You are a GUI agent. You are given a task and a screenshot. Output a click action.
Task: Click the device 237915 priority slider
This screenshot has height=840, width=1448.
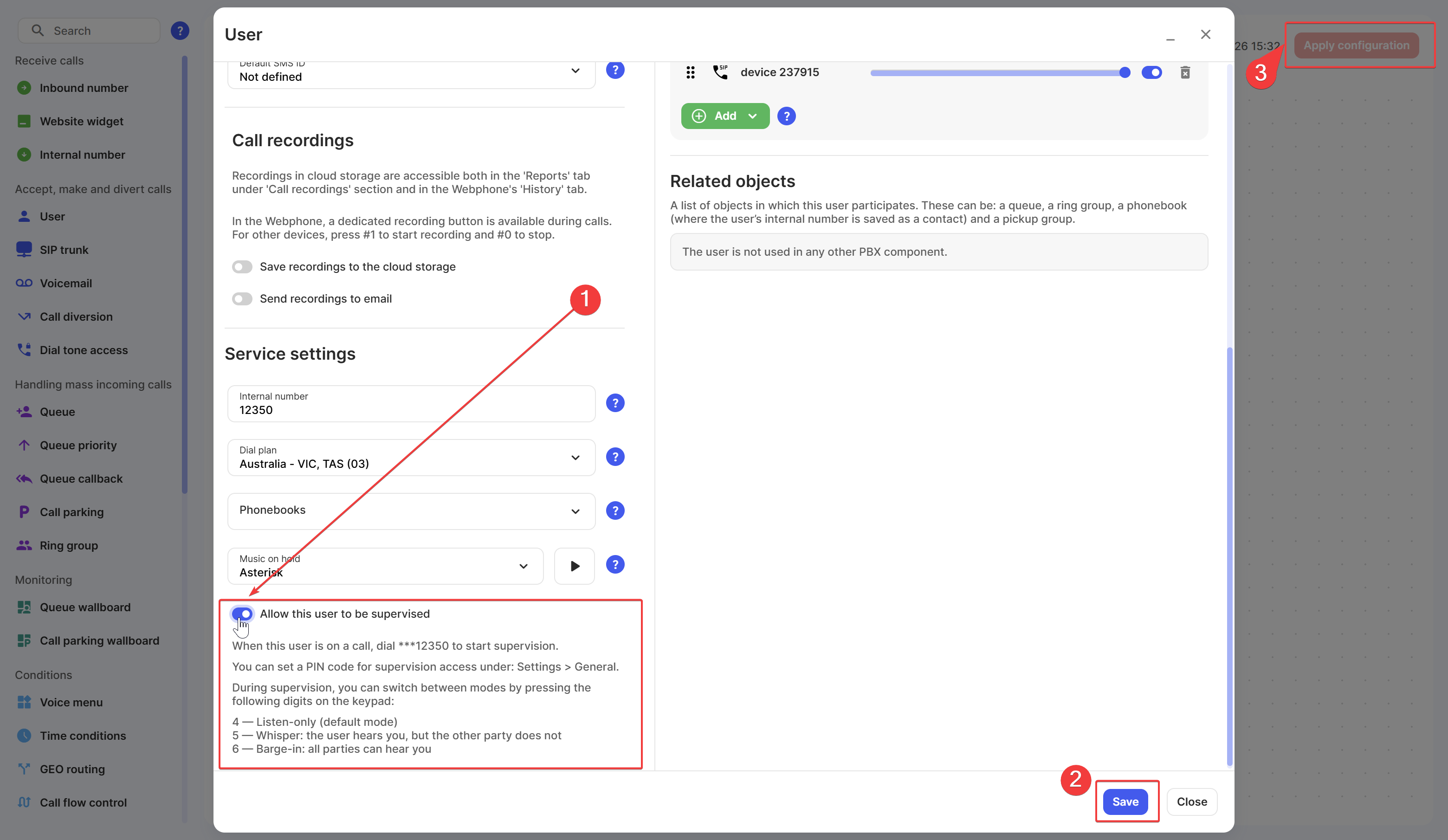[x=999, y=72]
